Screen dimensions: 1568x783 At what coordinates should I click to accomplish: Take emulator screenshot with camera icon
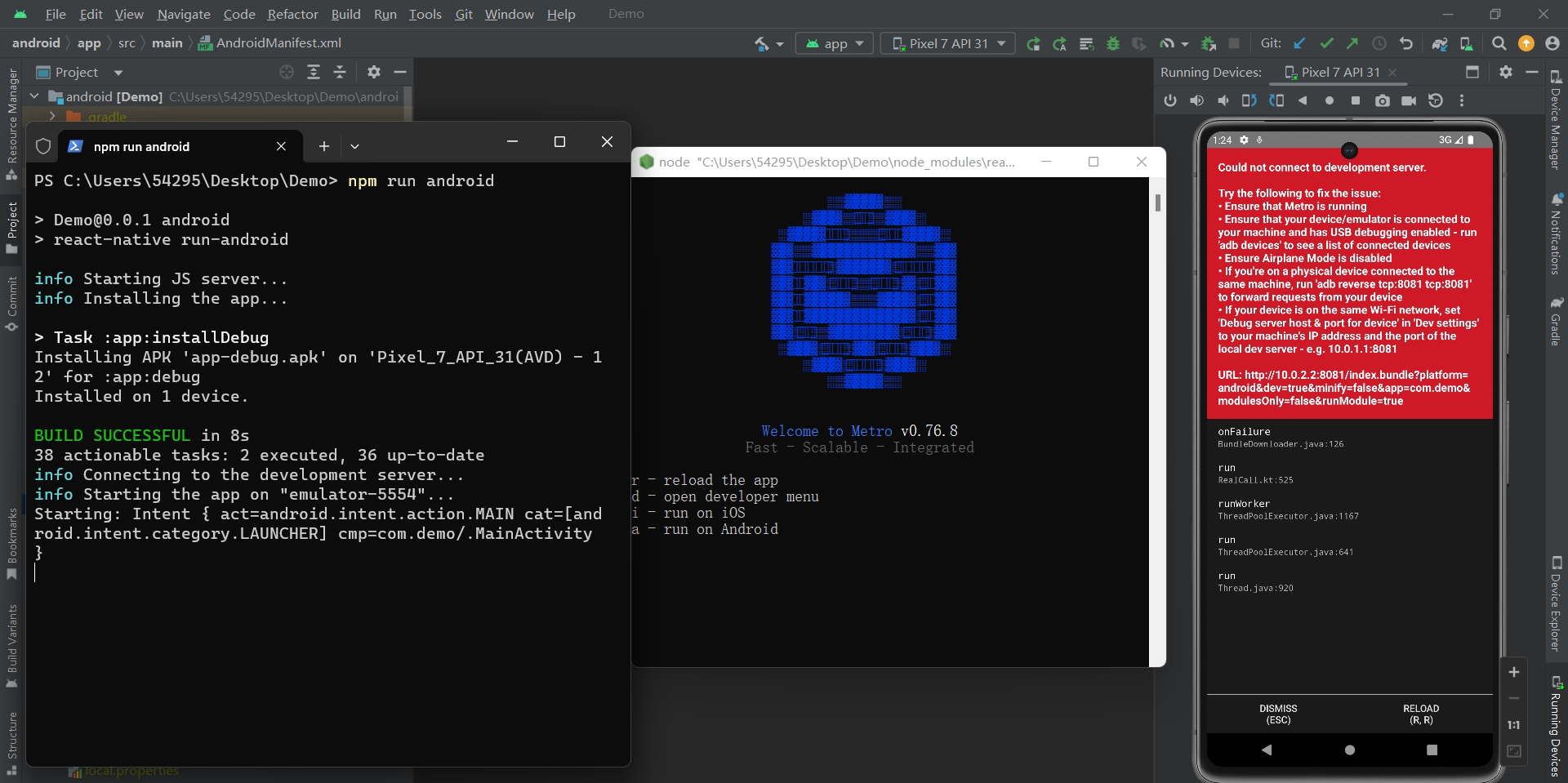1382,100
